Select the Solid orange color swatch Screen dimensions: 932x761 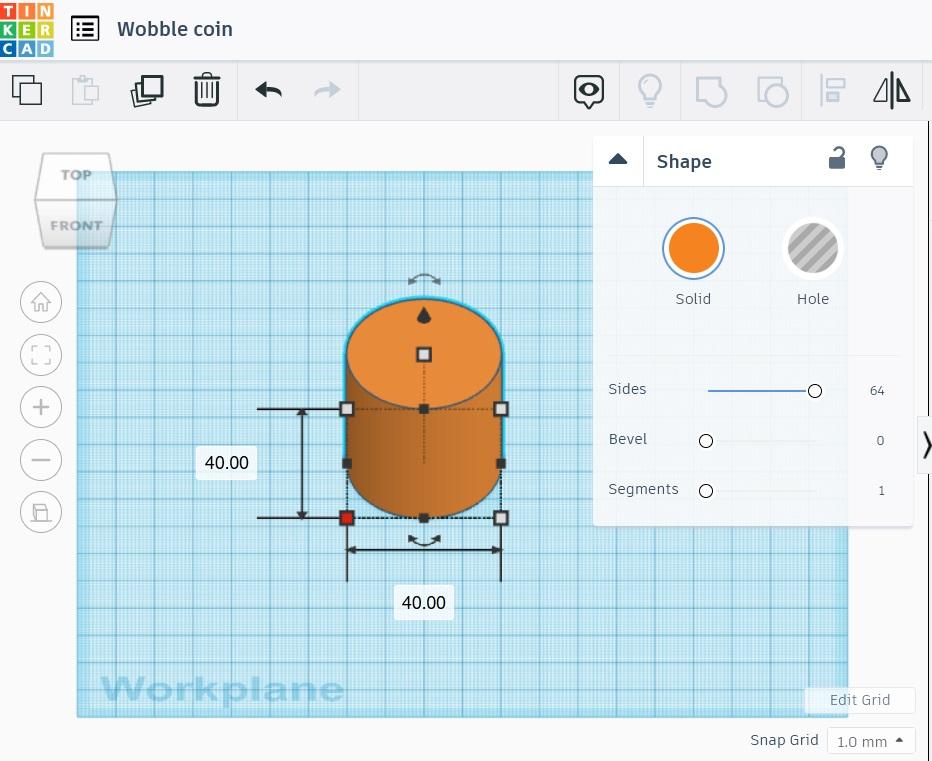point(694,249)
